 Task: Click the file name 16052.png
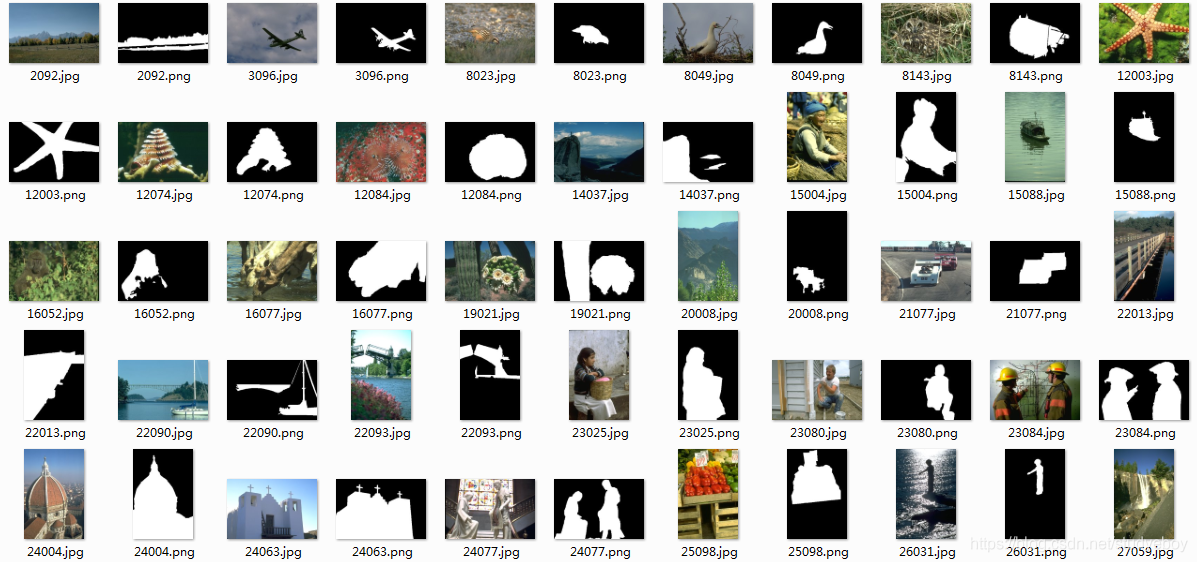(x=163, y=314)
